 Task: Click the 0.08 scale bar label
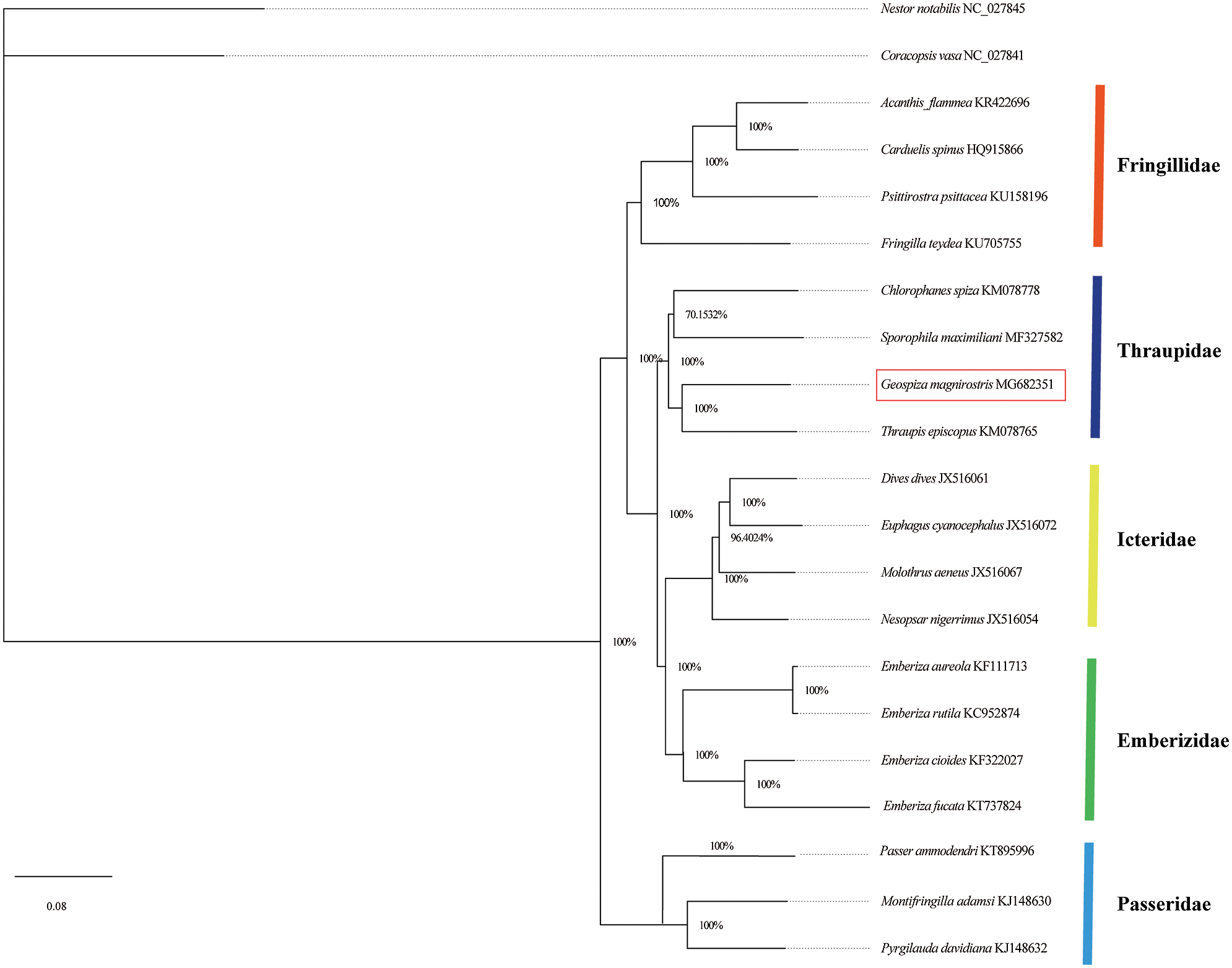56,906
